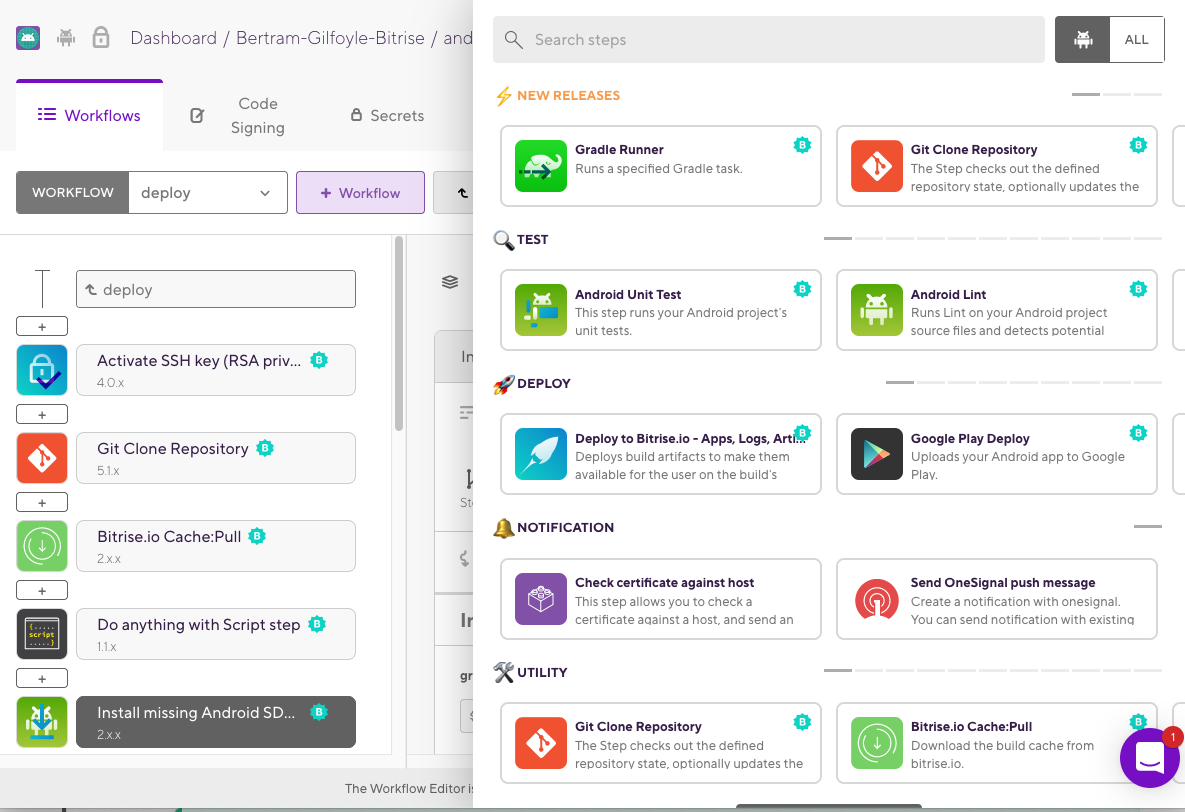
Task: Switch to the Code Signing tab
Action: point(240,115)
